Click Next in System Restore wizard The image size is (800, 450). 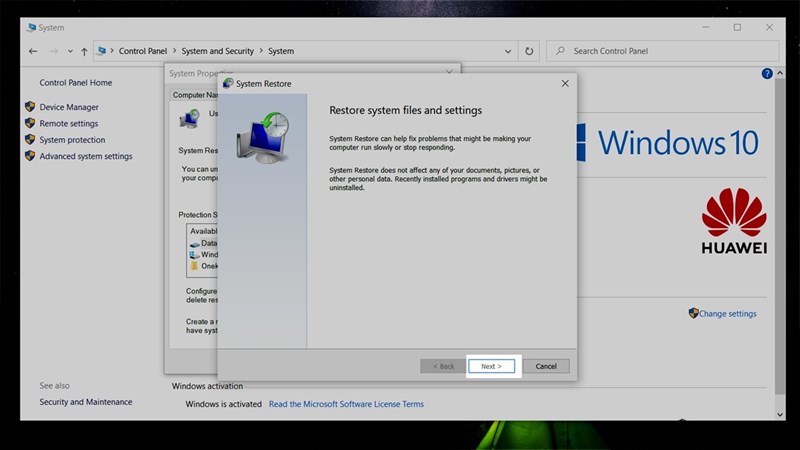coord(491,366)
